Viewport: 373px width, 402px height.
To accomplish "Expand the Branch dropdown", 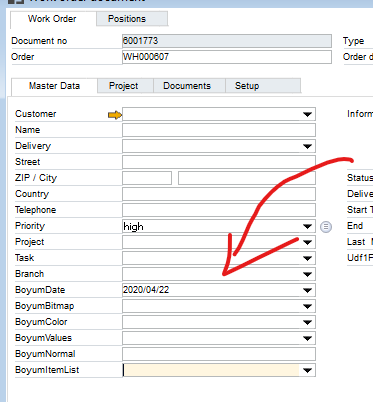I will [307, 274].
